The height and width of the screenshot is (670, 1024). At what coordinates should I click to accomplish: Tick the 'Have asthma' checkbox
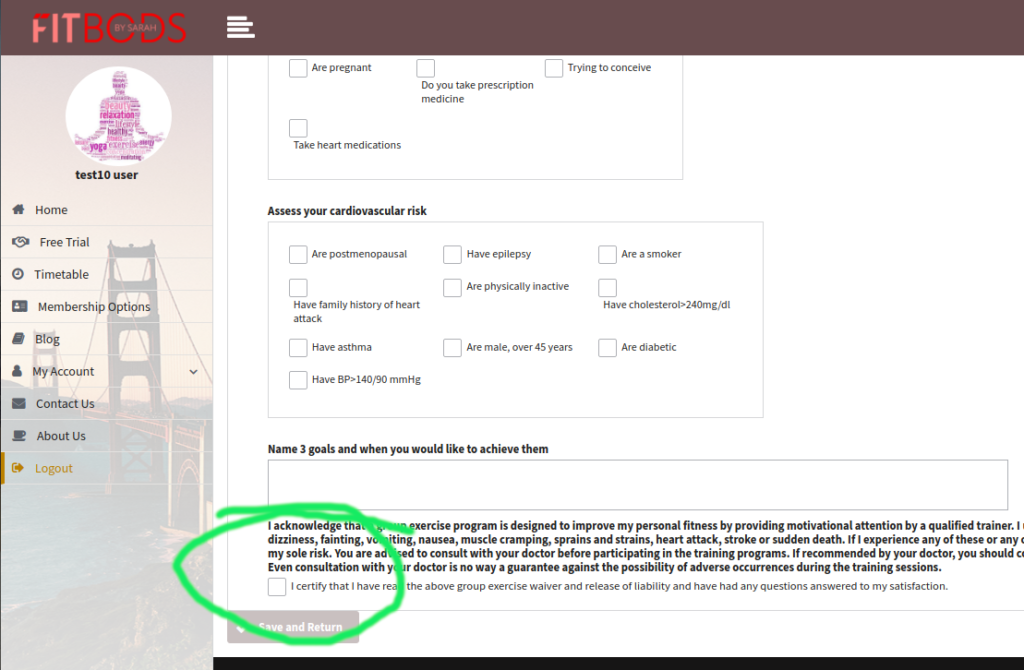point(298,348)
